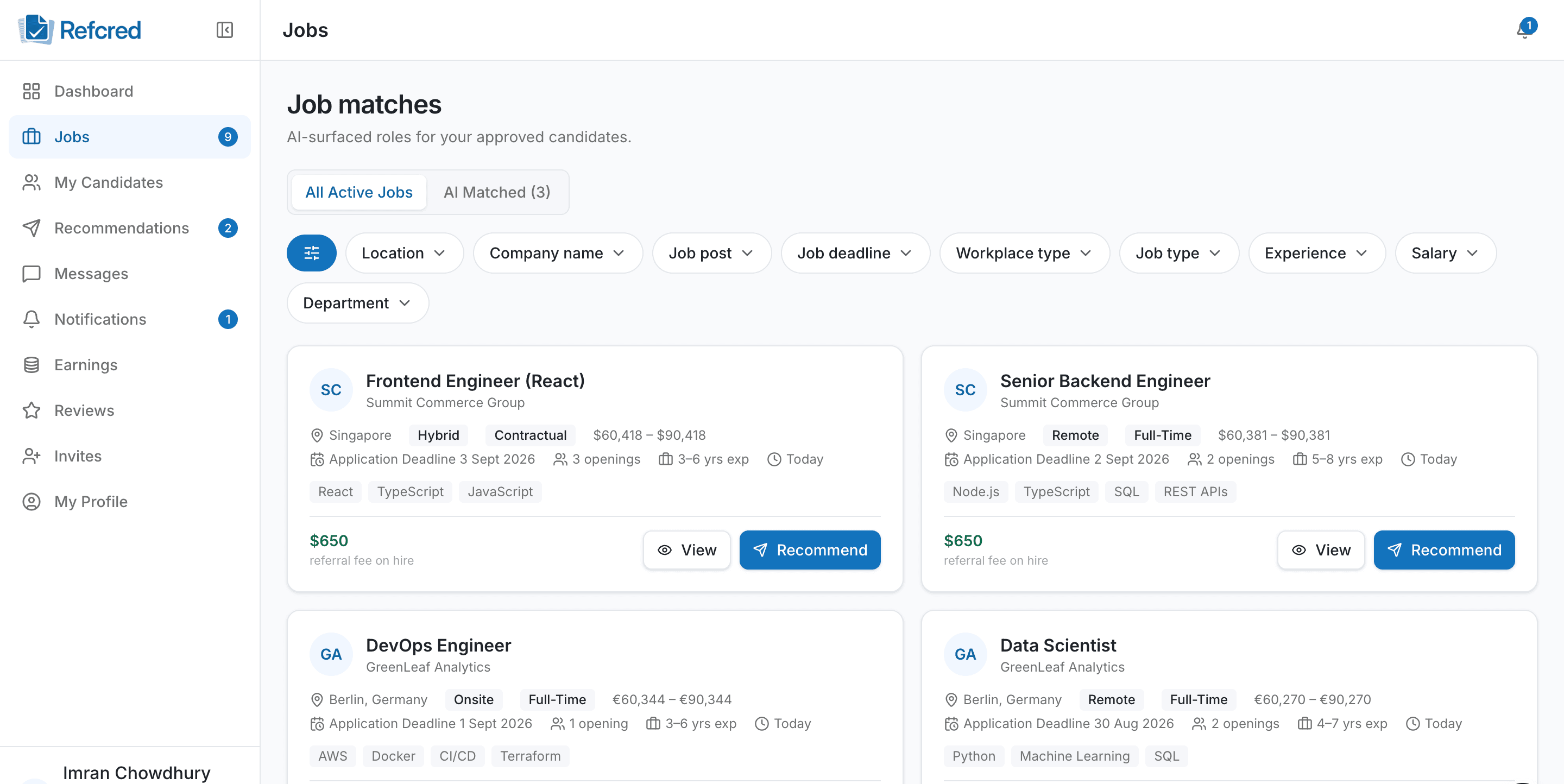Viewport: 1564px width, 784px height.
Task: Click the Onsite workplace tag
Action: tap(474, 700)
